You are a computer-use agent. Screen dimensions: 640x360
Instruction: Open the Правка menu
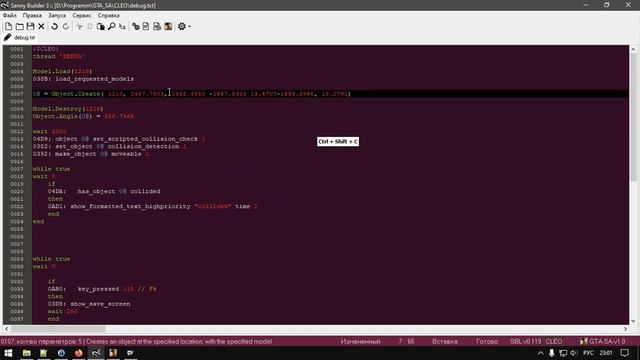tap(32, 16)
